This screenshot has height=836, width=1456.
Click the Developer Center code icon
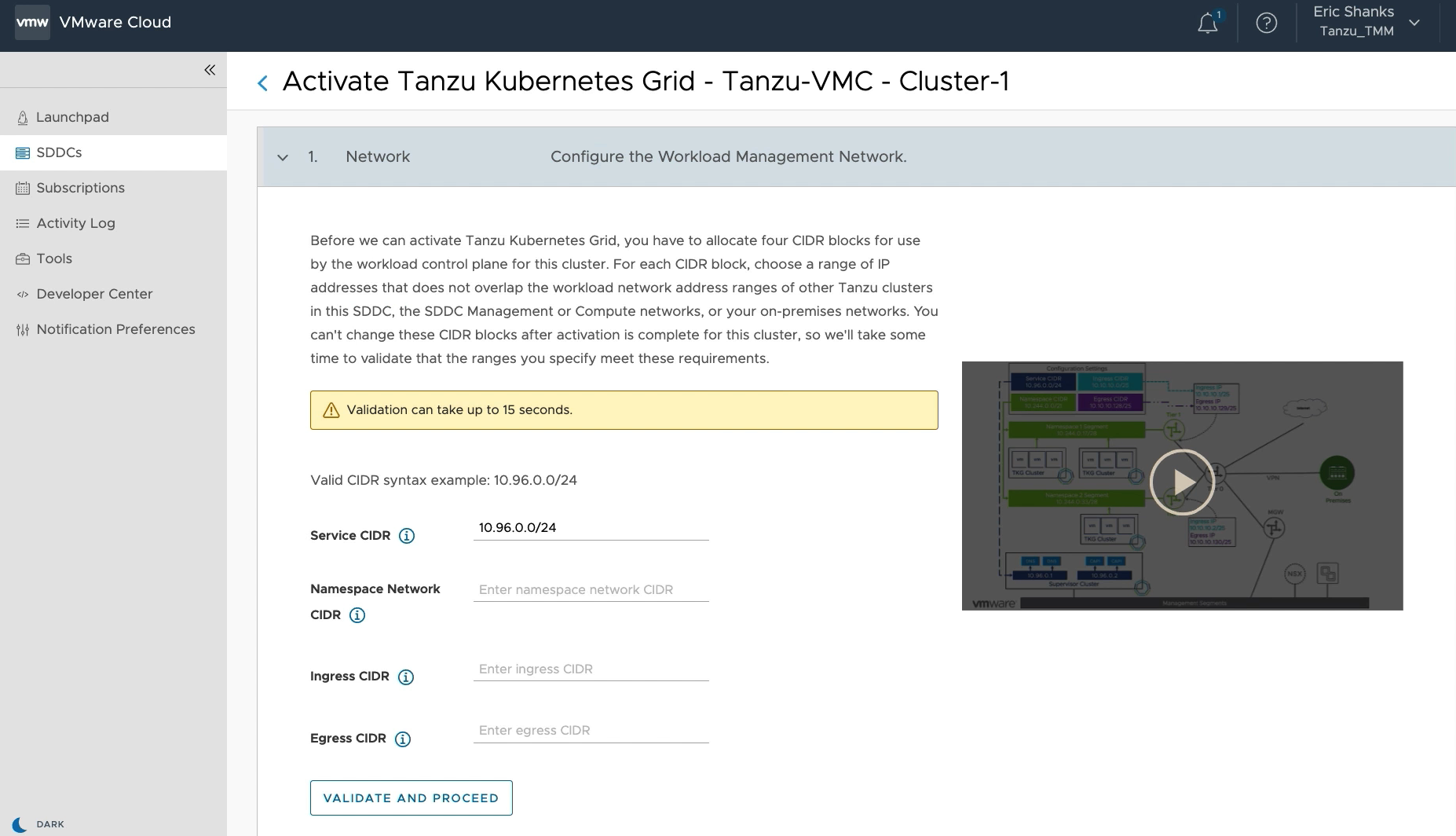click(23, 294)
